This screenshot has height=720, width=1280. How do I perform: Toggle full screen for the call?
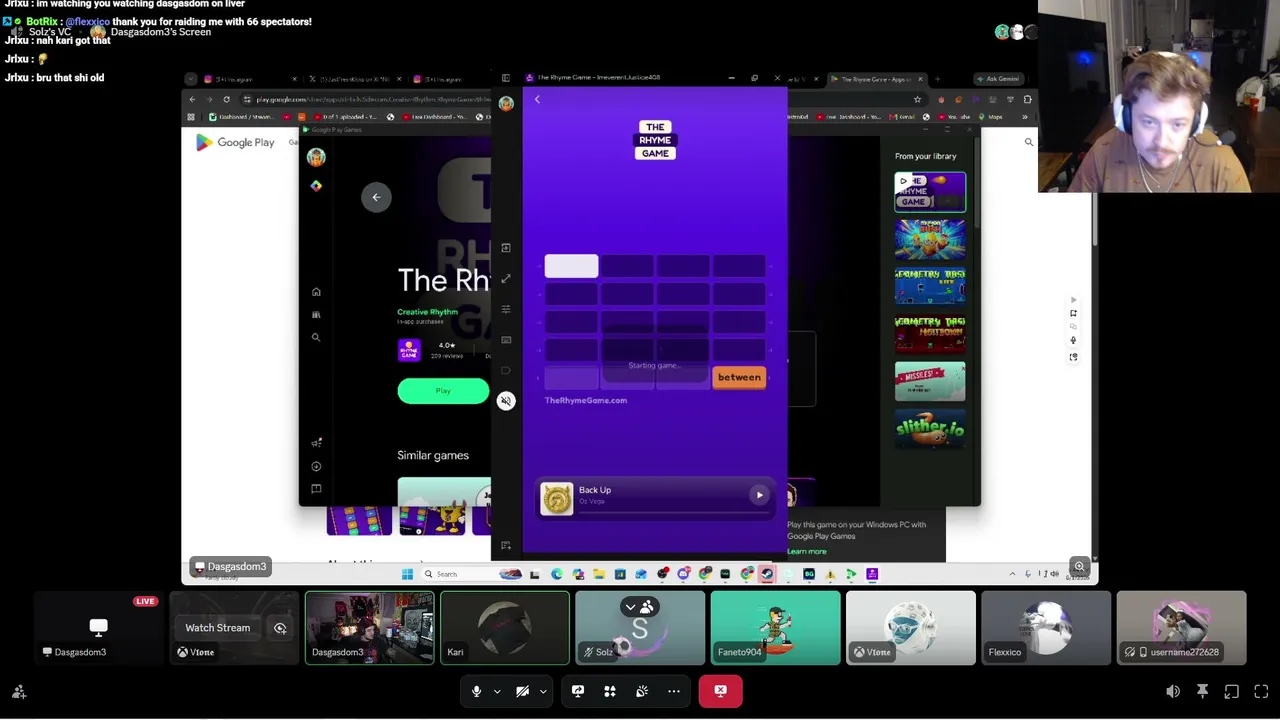1261,691
